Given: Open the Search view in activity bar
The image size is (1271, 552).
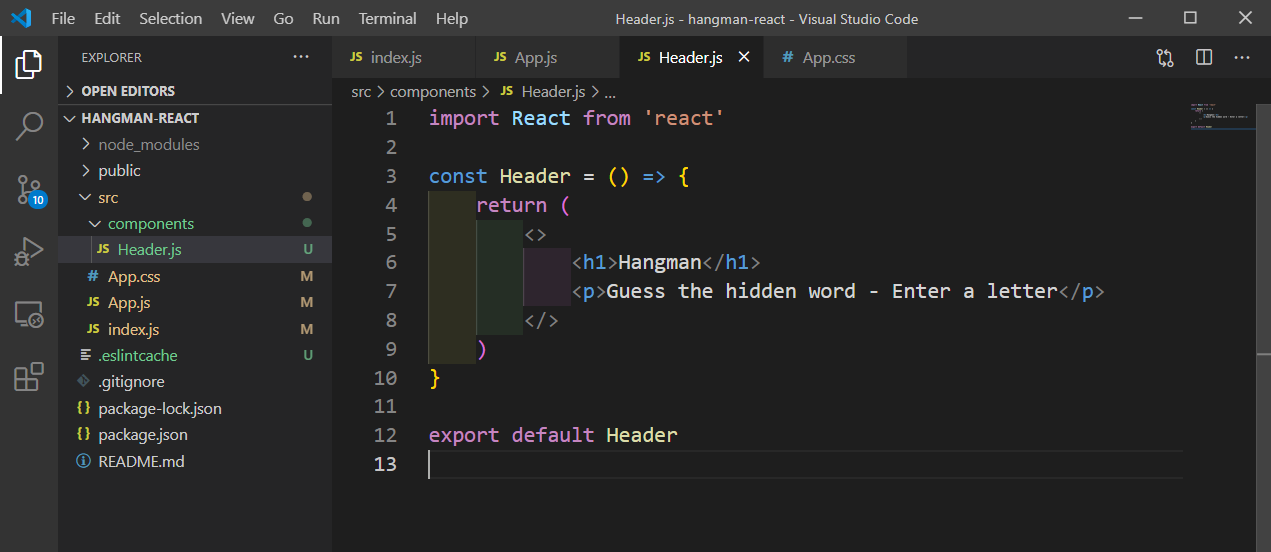Looking at the screenshot, I should pos(29,126).
